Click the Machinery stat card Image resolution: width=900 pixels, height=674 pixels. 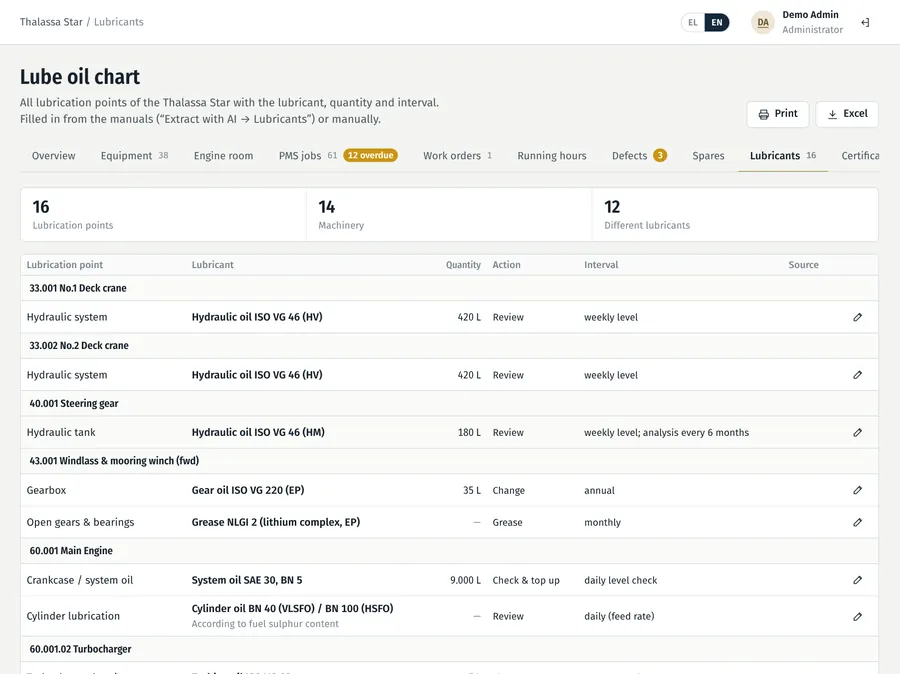coord(449,215)
